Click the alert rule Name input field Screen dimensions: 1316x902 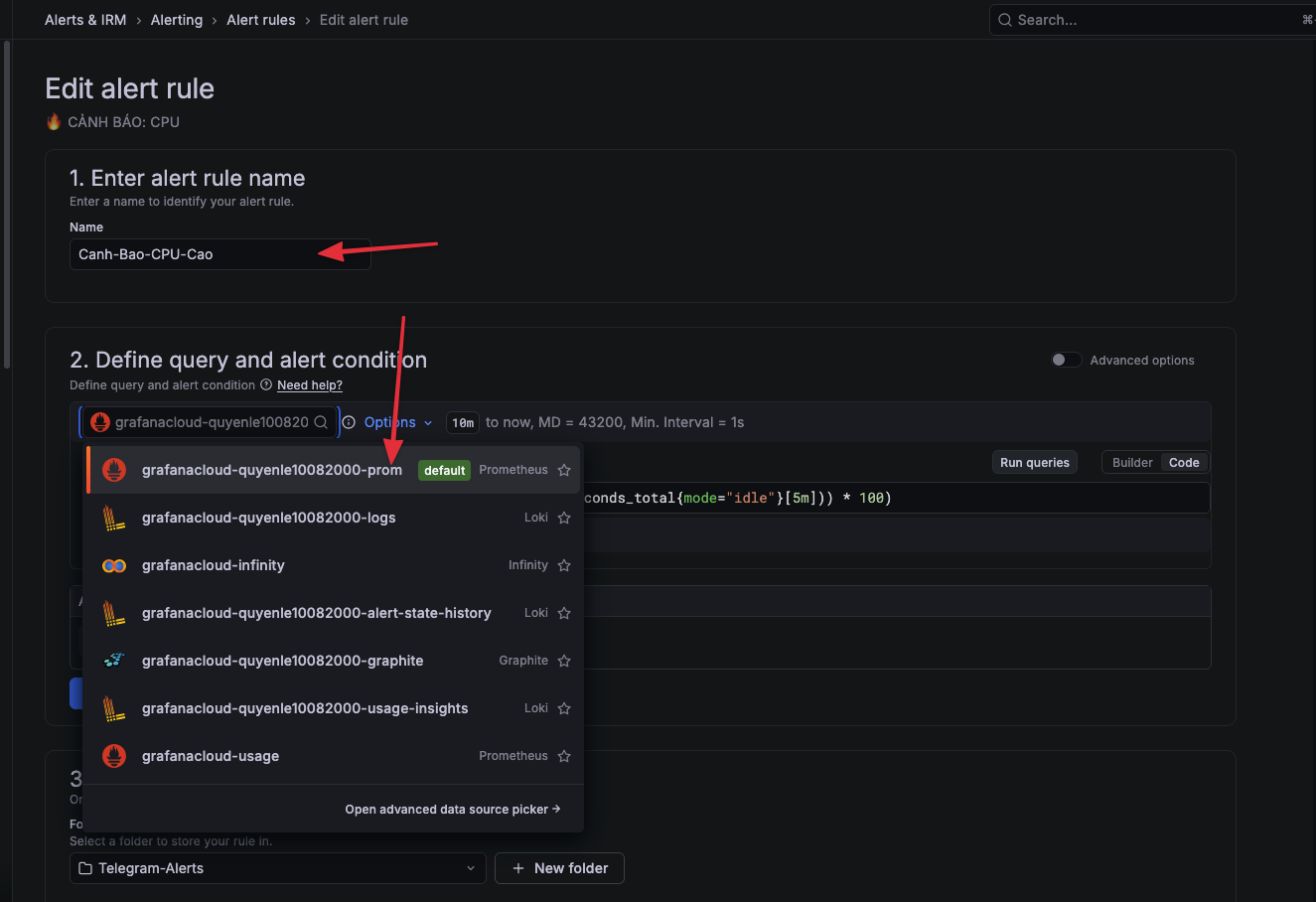pyautogui.click(x=219, y=254)
